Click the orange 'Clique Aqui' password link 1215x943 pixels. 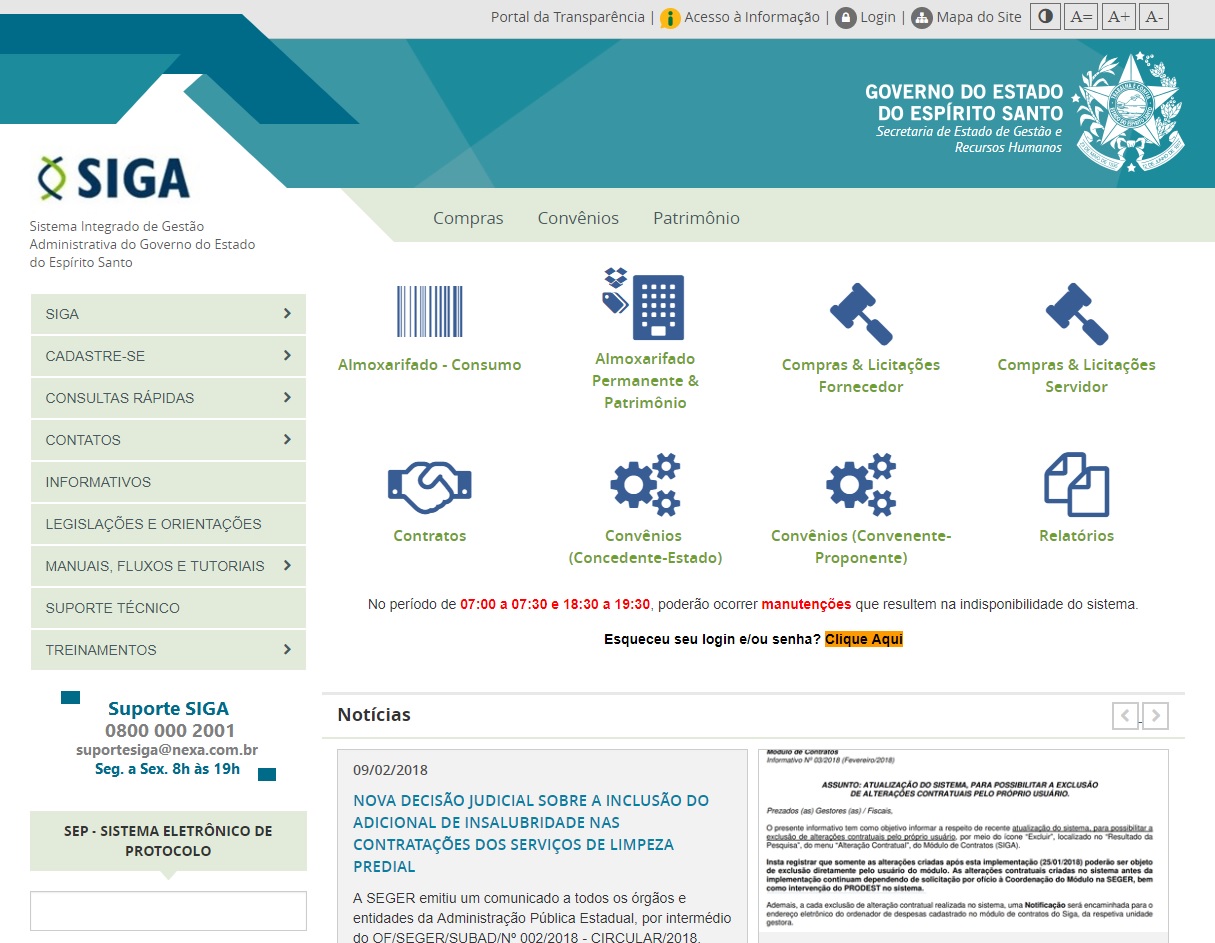[x=864, y=639]
